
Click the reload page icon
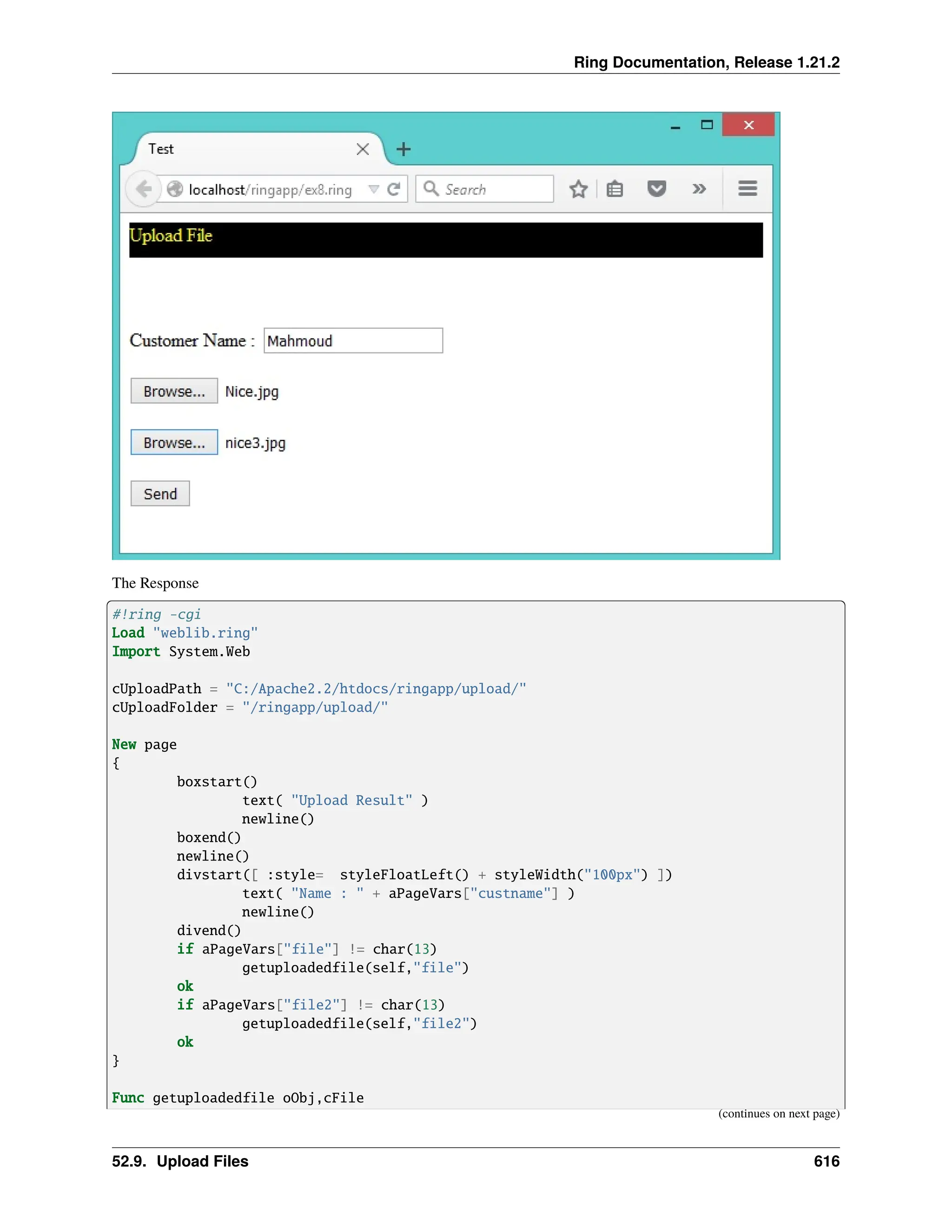[394, 189]
